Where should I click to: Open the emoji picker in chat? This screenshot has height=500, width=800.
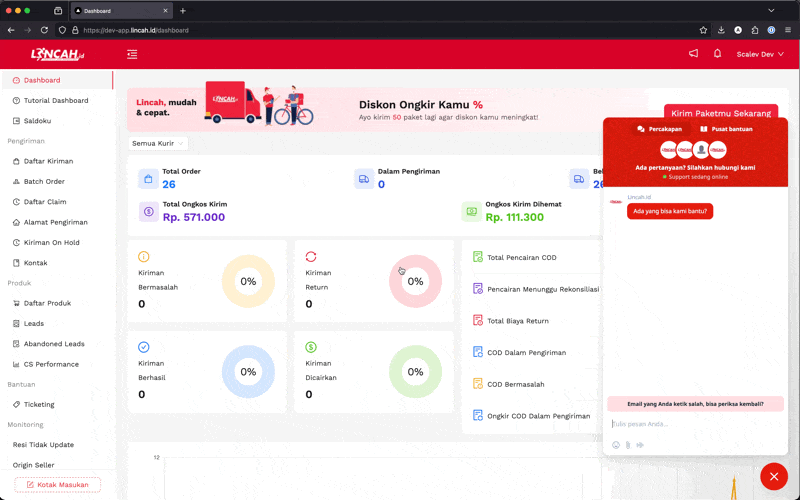[616, 445]
